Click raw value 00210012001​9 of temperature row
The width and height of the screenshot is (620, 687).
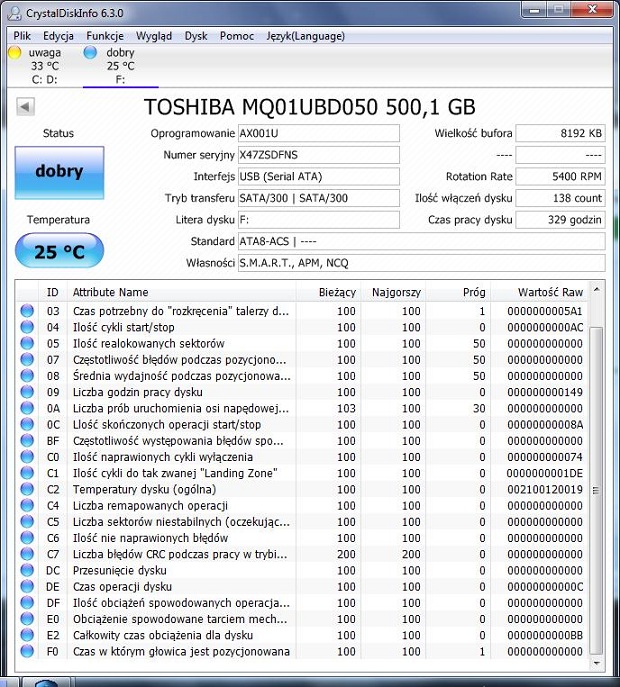pyautogui.click(x=545, y=489)
